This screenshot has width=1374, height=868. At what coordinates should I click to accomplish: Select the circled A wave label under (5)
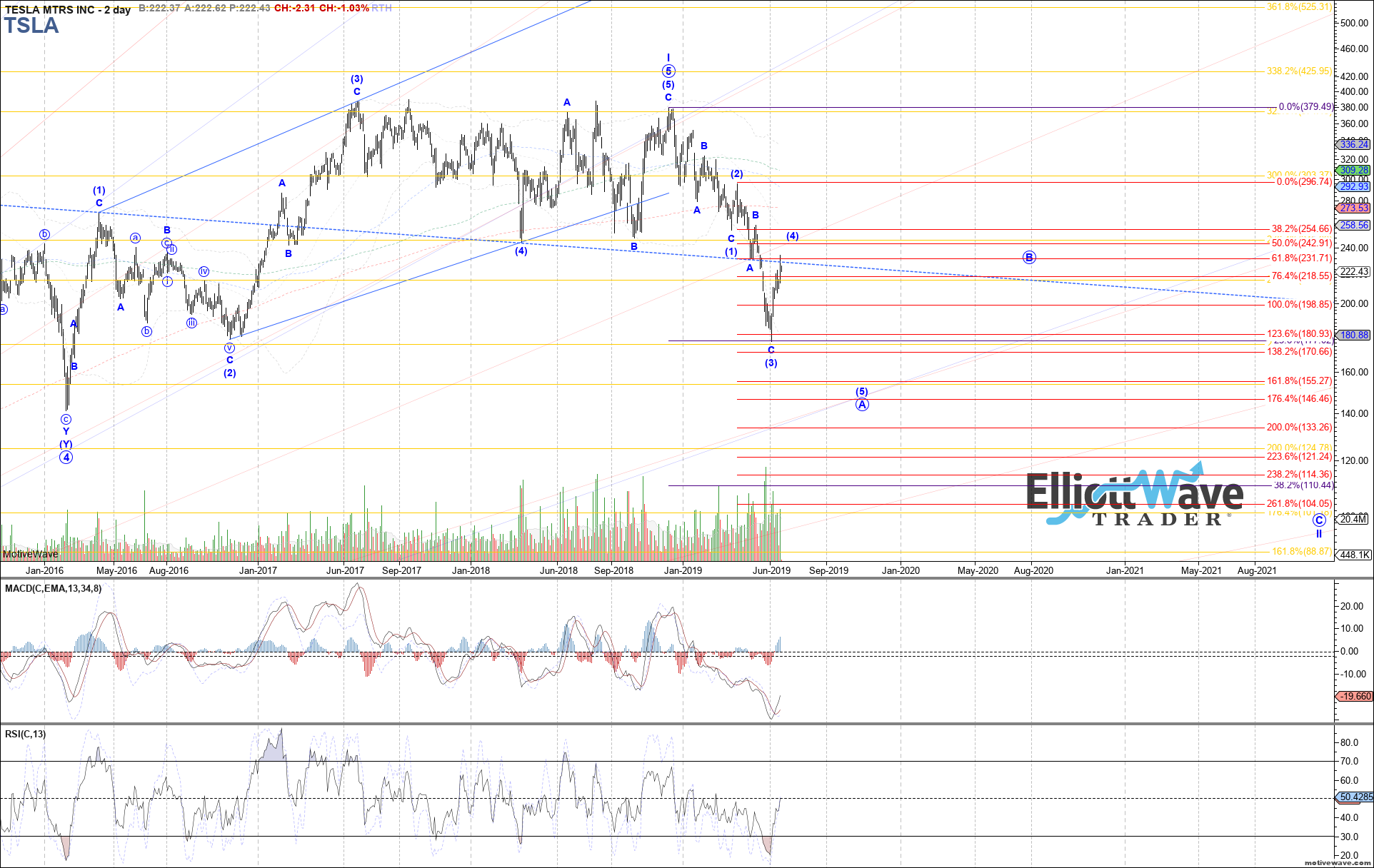862,405
